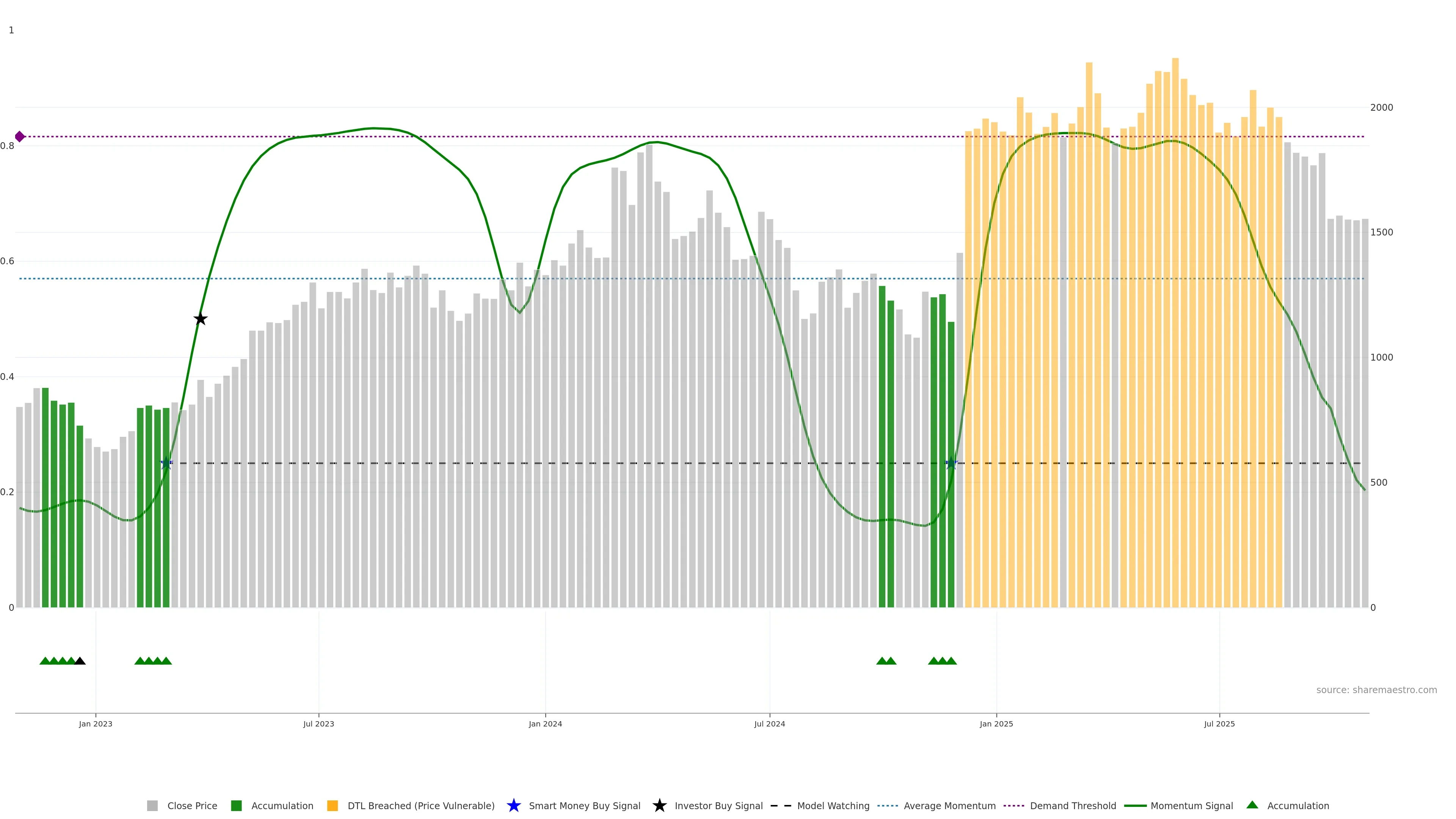Click the purple Demand Threshold diamond marker
Screen dimensions: 1456x819
[x=20, y=136]
